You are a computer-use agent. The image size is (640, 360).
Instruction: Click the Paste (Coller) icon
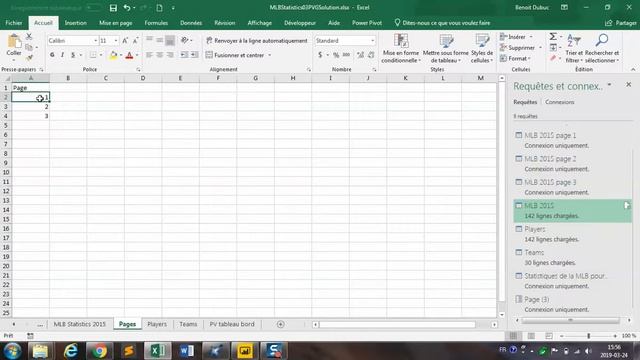click(14, 42)
